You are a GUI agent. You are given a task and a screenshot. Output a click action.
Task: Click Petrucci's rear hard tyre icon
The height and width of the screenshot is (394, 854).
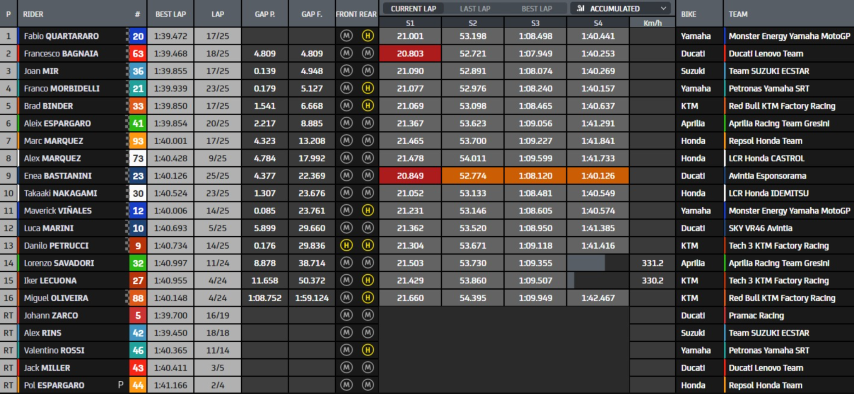[x=368, y=245]
